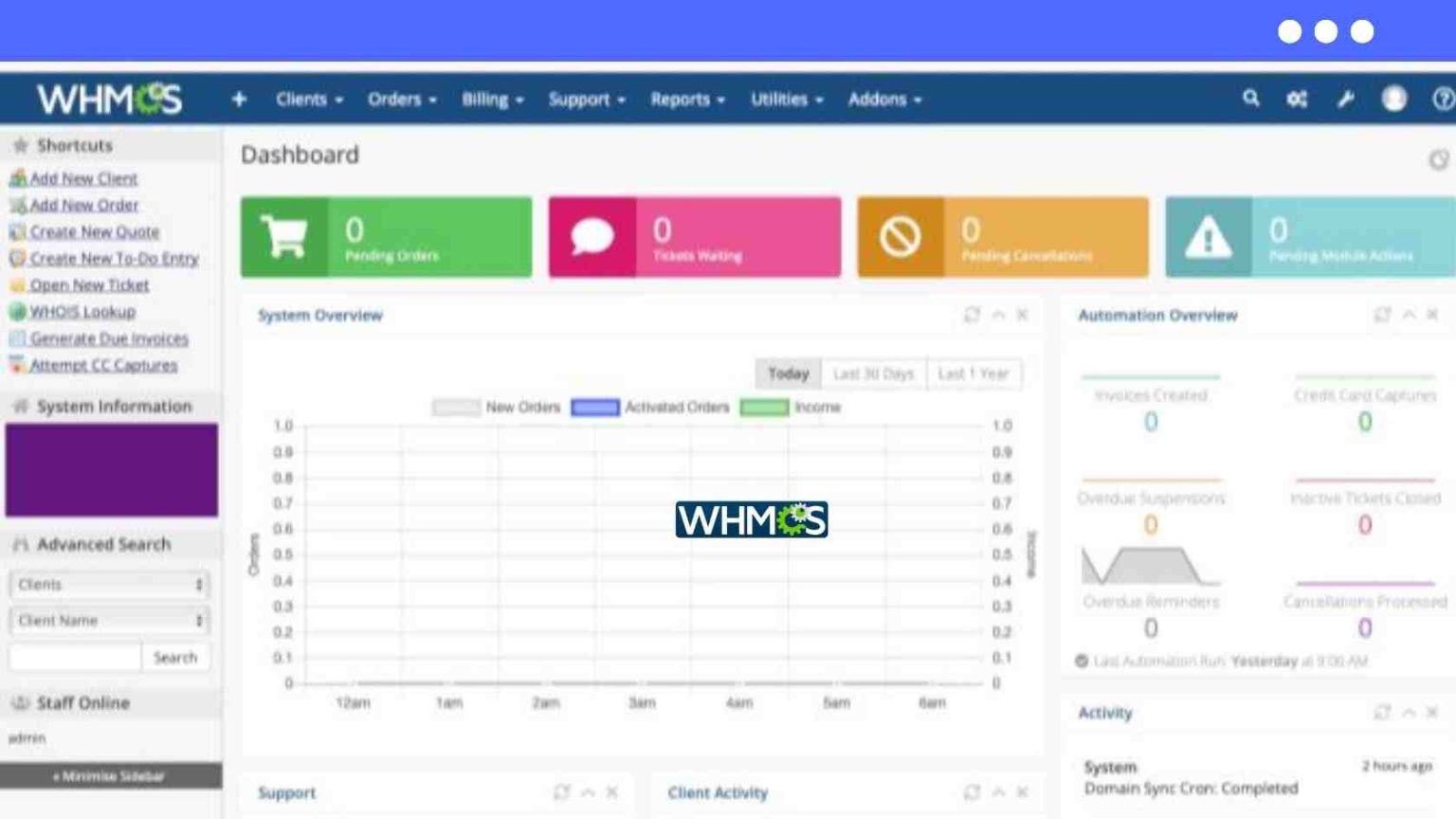Click the plus quick-add icon in navbar
This screenshot has height=819, width=1456.
coord(239,99)
